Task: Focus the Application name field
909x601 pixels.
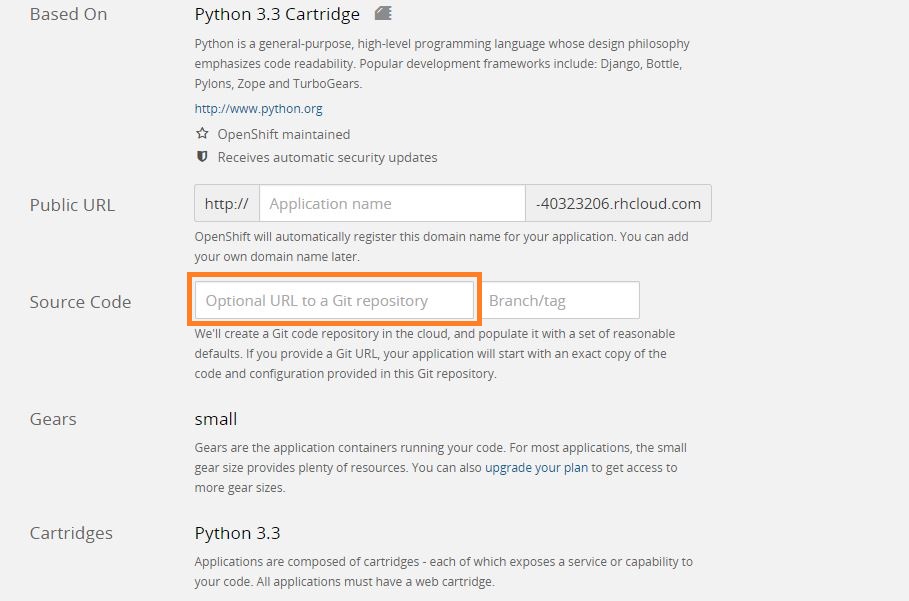Action: pyautogui.click(x=392, y=203)
